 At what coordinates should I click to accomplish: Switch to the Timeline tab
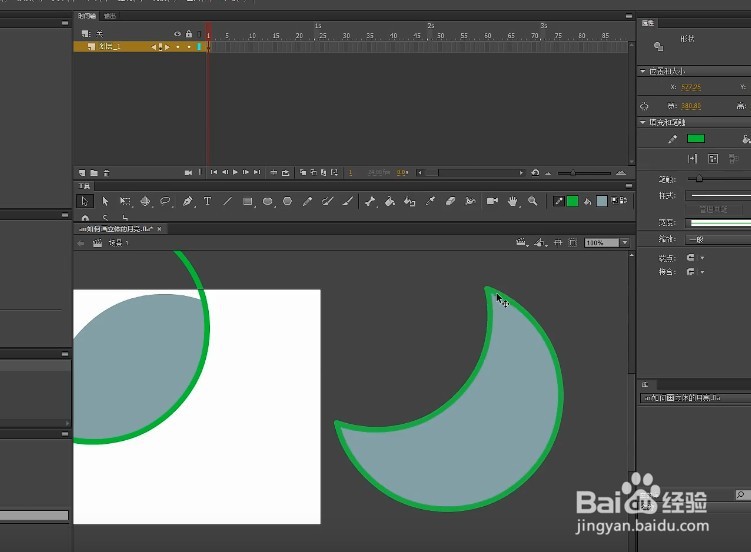pyautogui.click(x=87, y=16)
